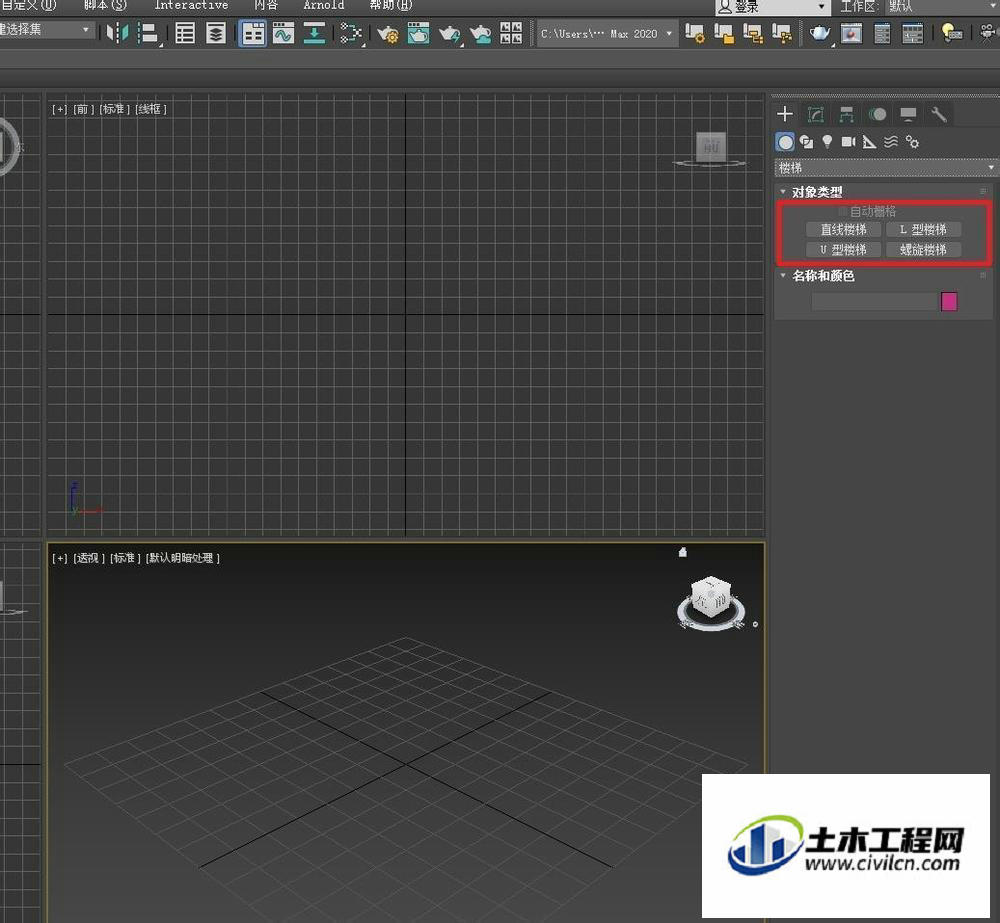
Task: Open Render Setup teapot-with-gear icon
Action: (387, 33)
